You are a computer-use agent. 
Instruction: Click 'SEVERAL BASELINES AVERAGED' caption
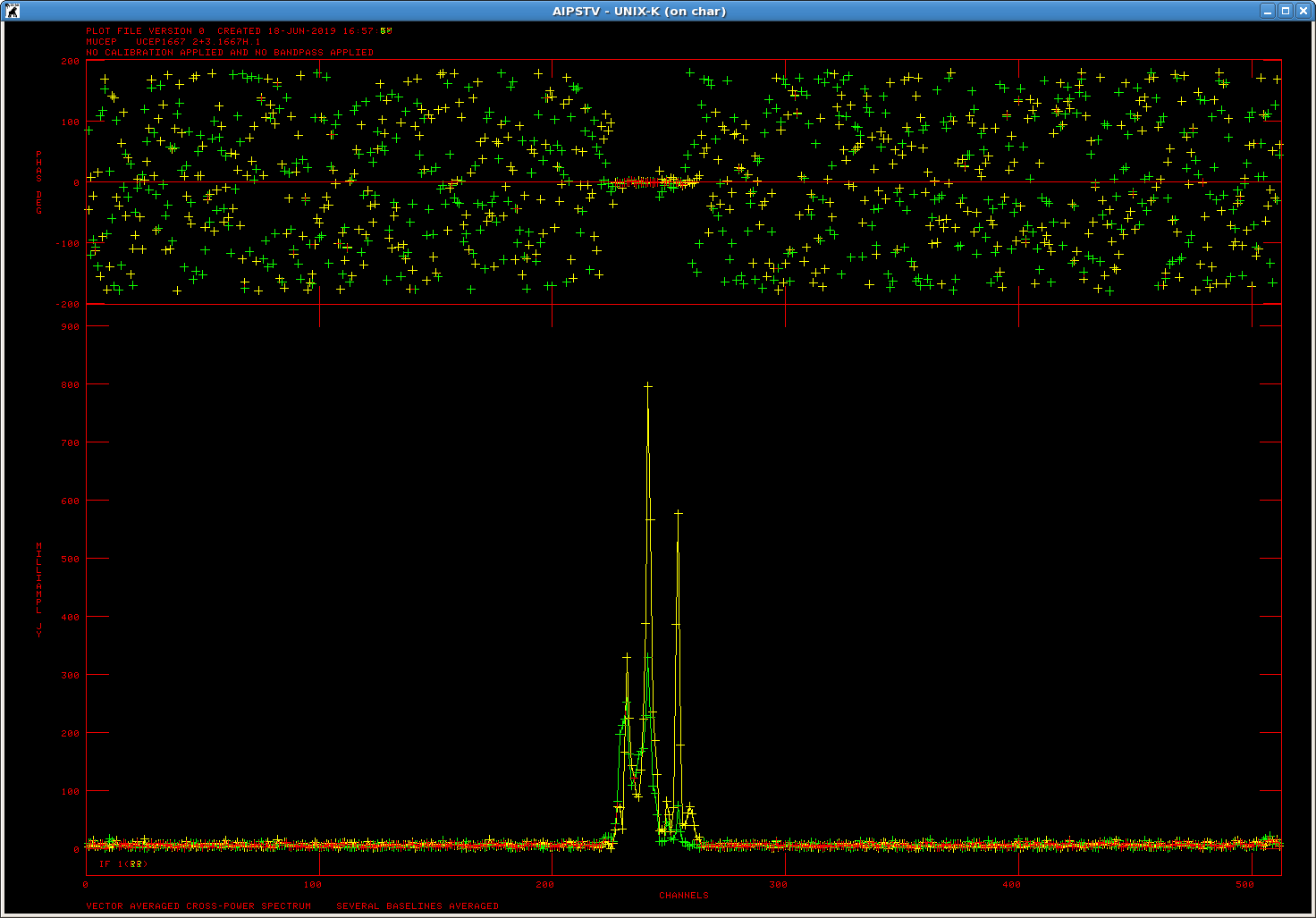click(418, 905)
